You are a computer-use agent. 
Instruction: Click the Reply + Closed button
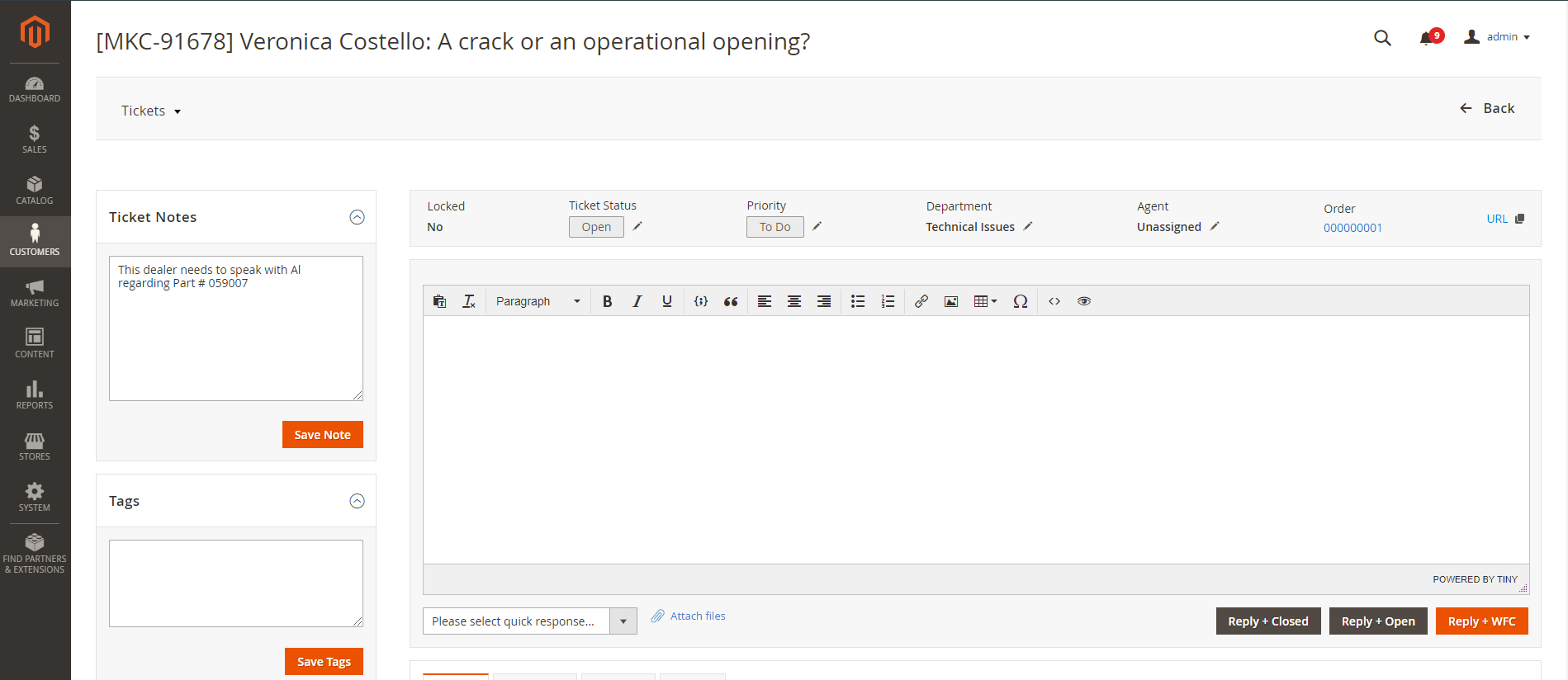click(1268, 621)
